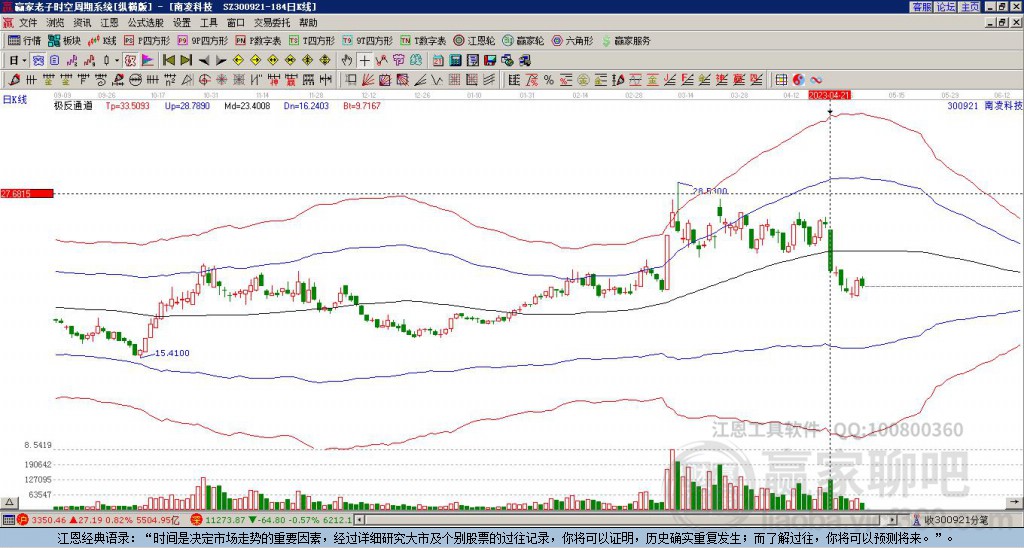Image resolution: width=1024 pixels, height=548 pixels.
Task: Click the colored flag icon in toolbar
Action: tap(148, 61)
